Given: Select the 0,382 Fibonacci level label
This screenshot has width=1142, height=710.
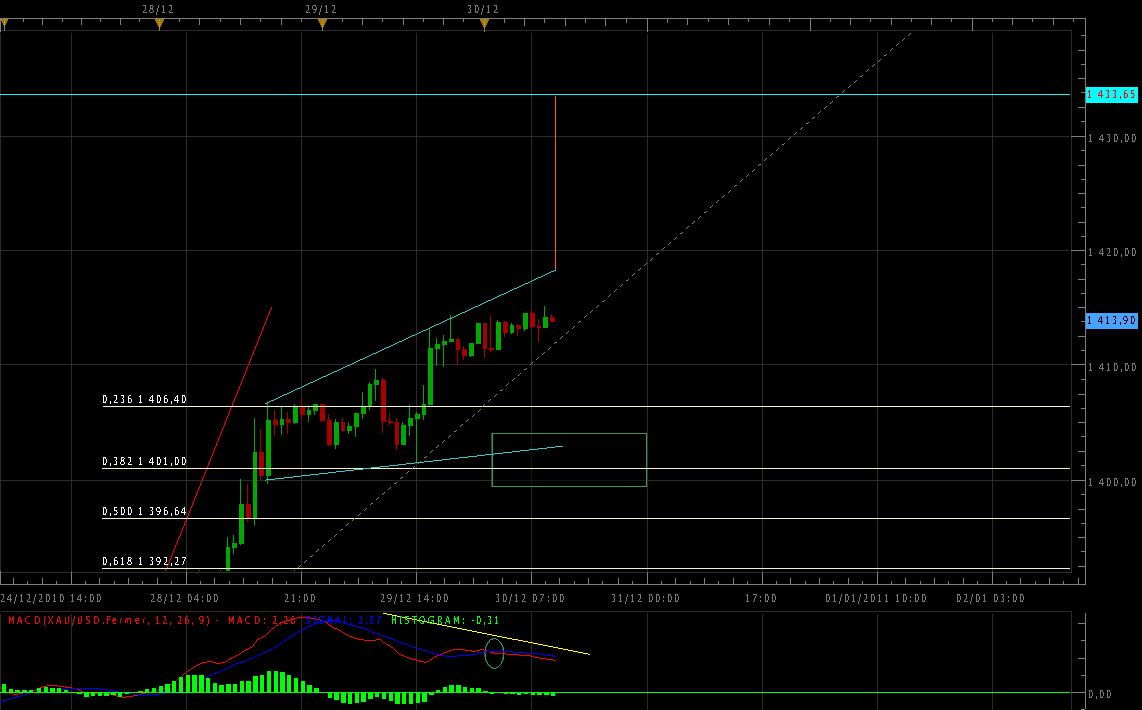Looking at the screenshot, I should pyautogui.click(x=144, y=461).
